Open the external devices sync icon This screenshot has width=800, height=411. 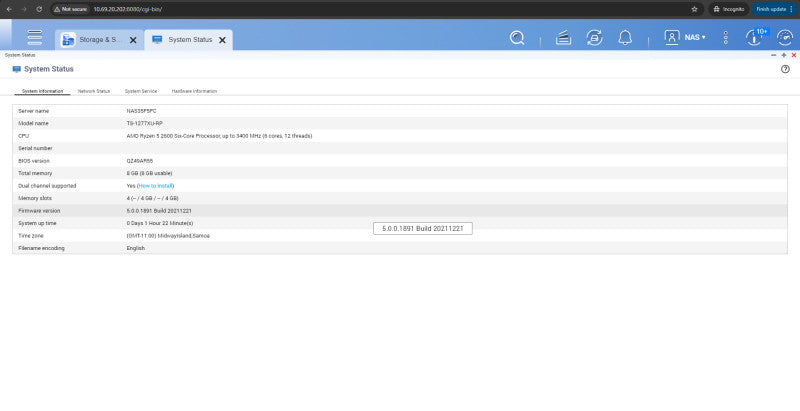594,38
